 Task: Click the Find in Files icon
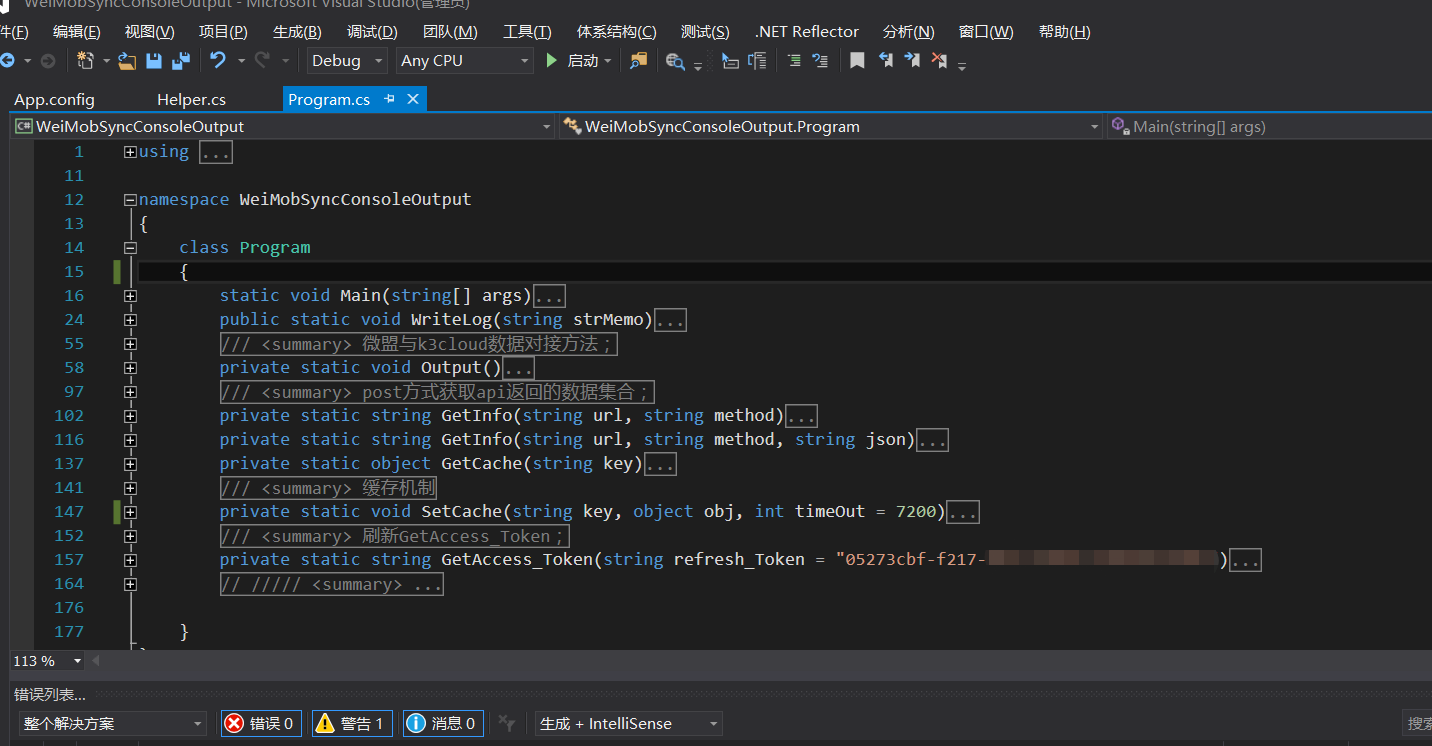(x=638, y=61)
